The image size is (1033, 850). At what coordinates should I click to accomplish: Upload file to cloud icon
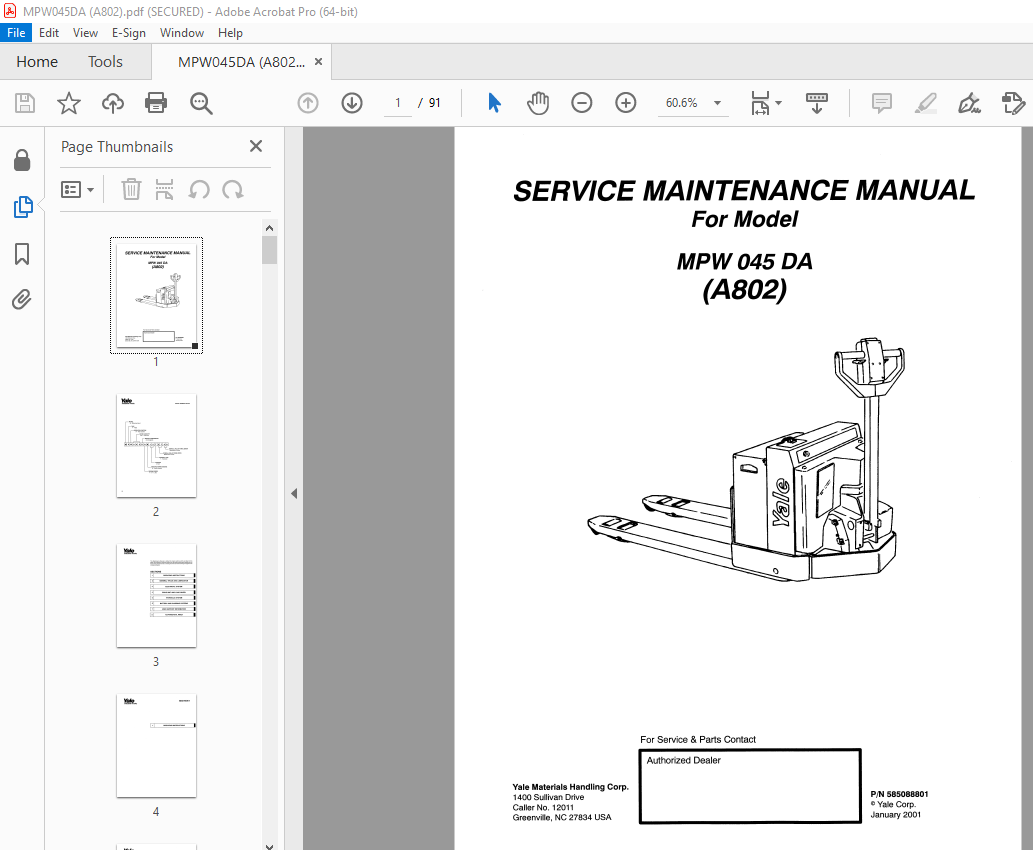point(113,103)
